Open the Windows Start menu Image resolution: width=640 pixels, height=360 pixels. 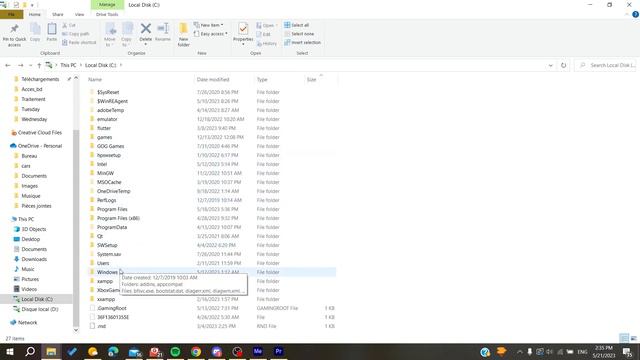click(x=9, y=351)
